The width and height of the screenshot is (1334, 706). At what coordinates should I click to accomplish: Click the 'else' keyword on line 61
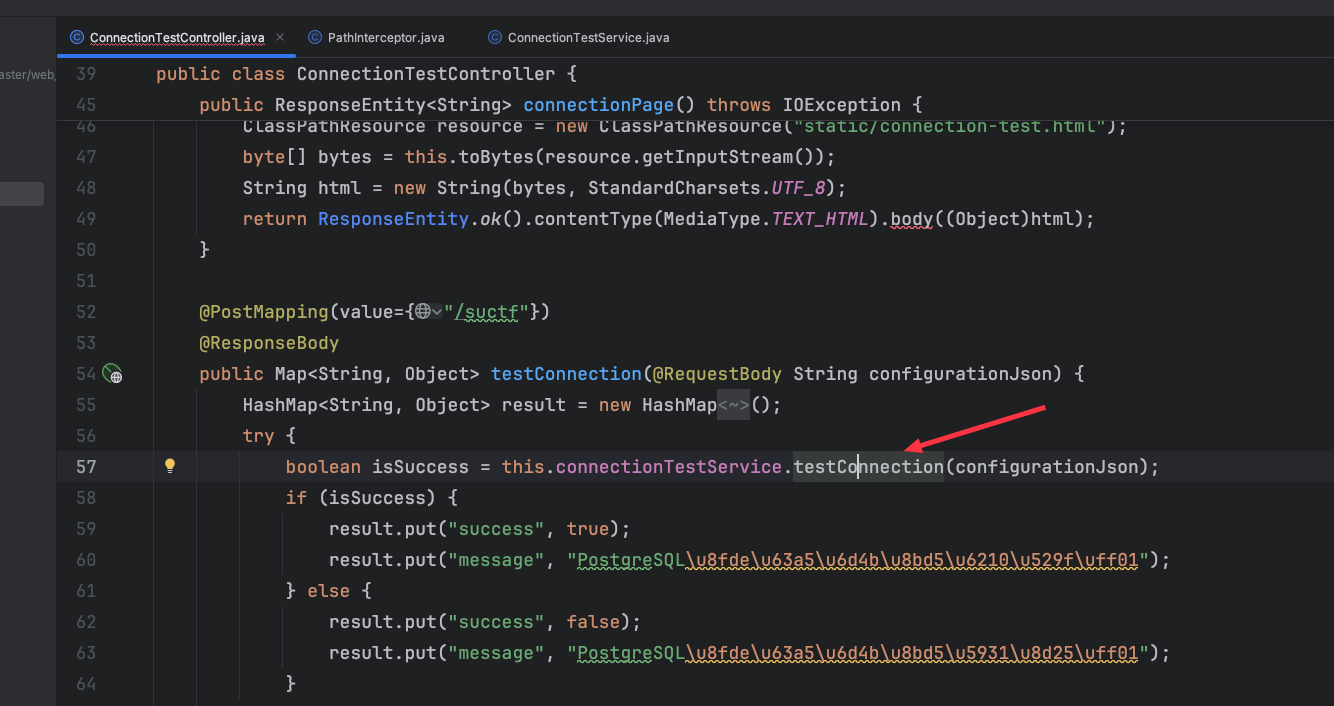click(329, 591)
